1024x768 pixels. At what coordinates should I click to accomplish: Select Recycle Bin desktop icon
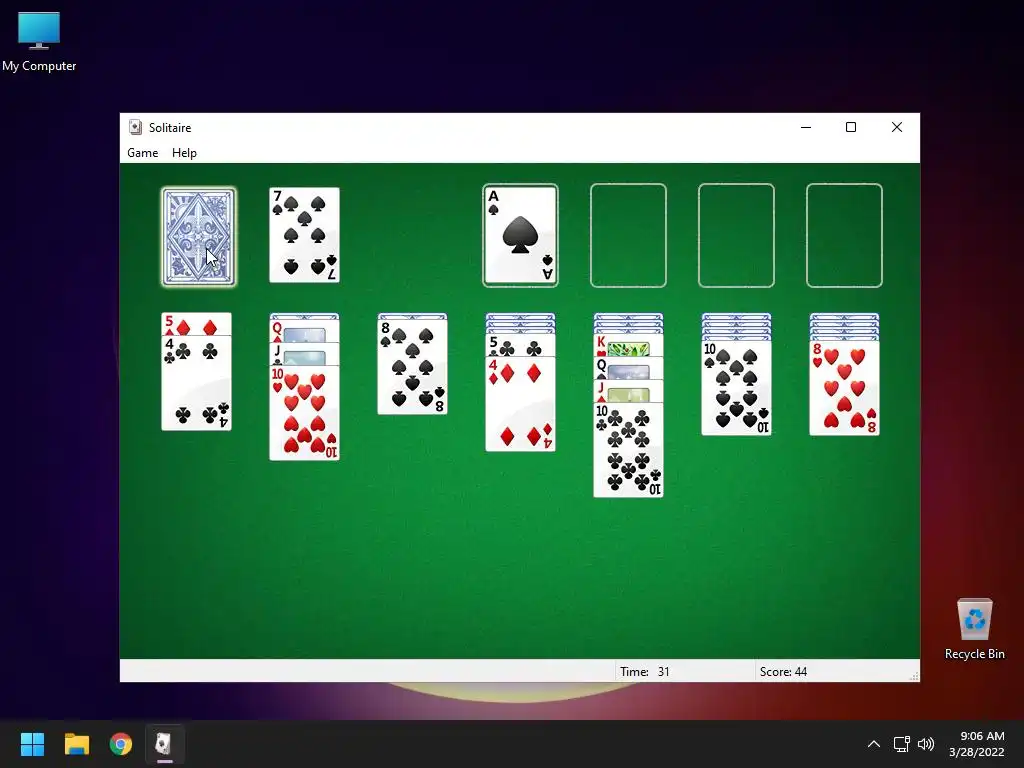coord(974,629)
